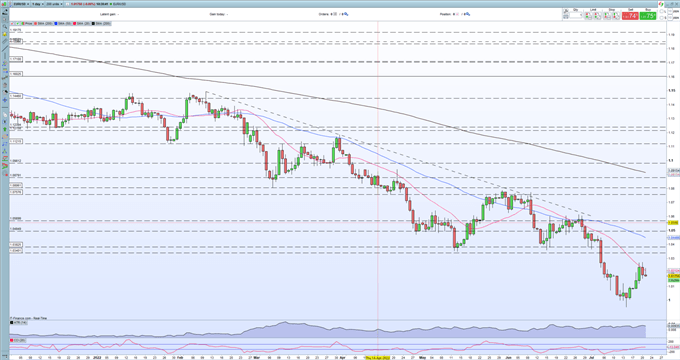Click the blue SMA (50) color swatch
Image resolution: width=680 pixels, height=360 pixels.
(x=56, y=23)
